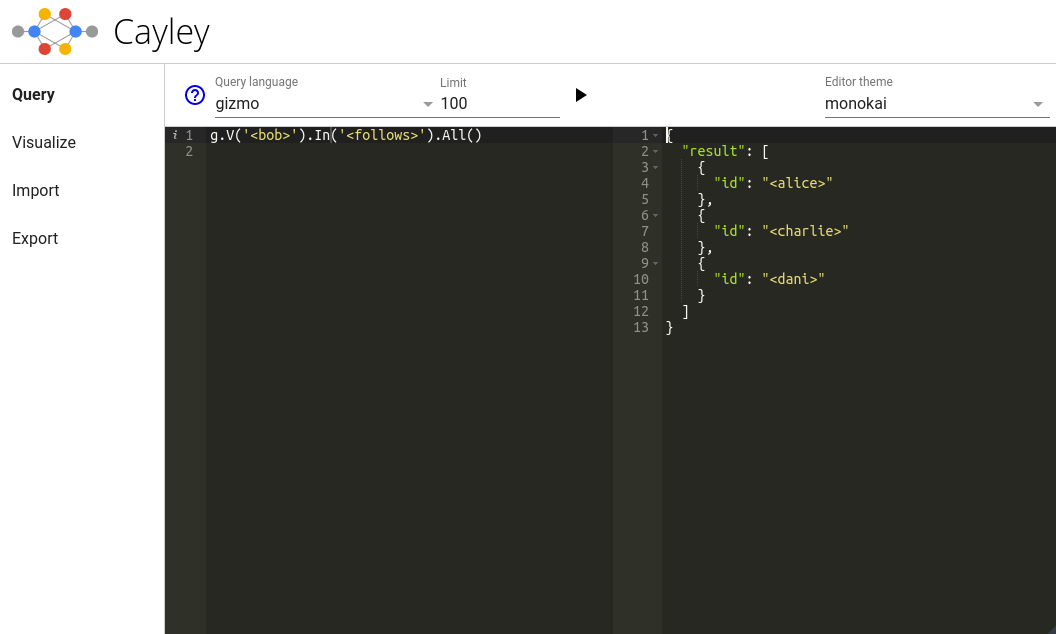Click '<follows>' string in the query
The width and height of the screenshot is (1056, 634).
pos(382,135)
